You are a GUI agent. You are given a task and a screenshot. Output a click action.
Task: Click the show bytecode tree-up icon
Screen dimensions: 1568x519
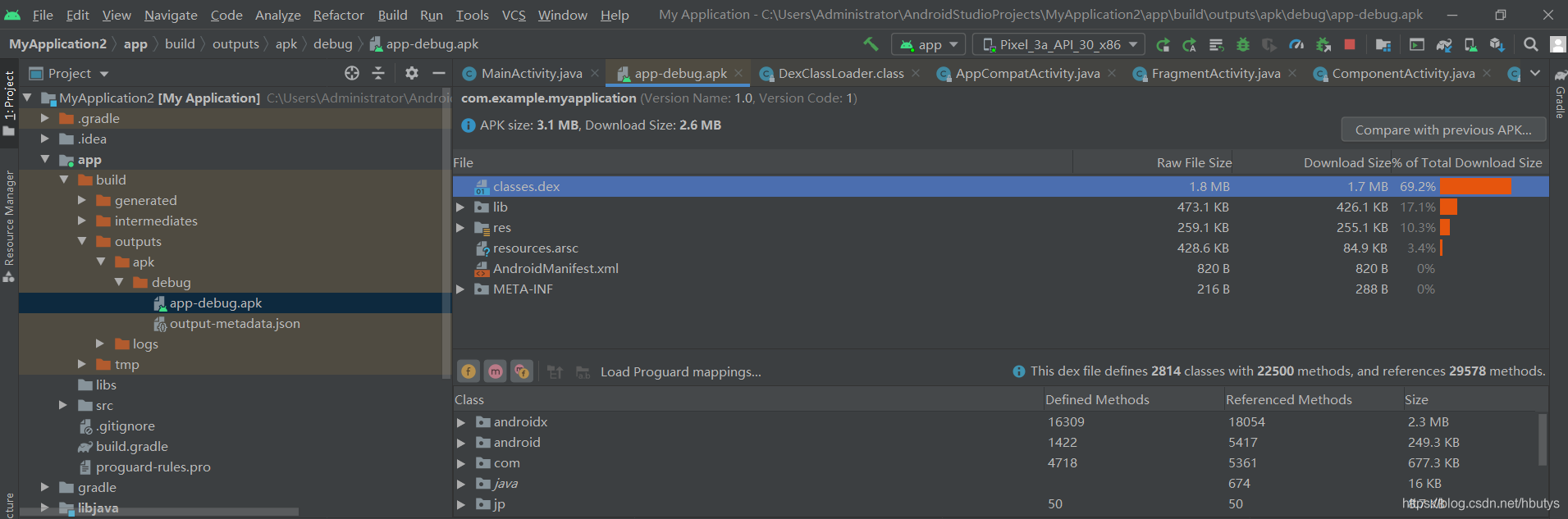pyautogui.click(x=555, y=372)
